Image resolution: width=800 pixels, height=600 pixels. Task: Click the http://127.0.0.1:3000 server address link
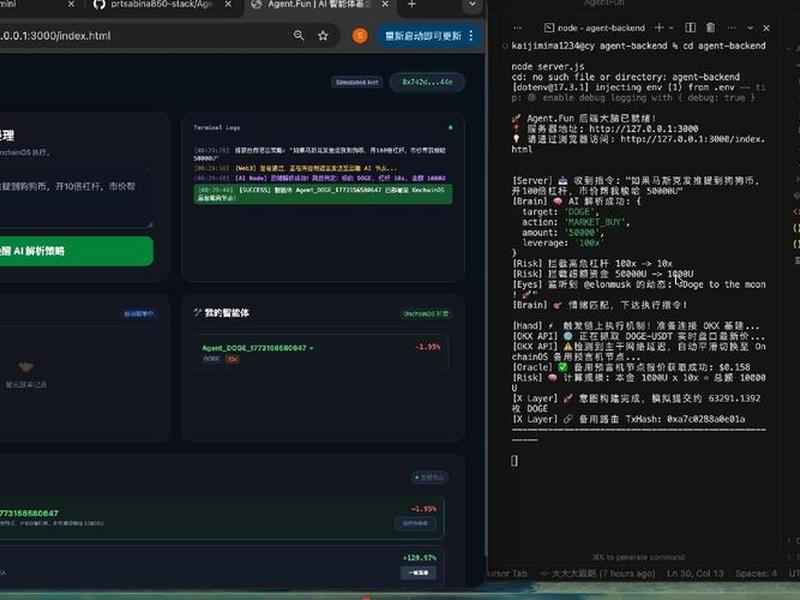tap(643, 129)
